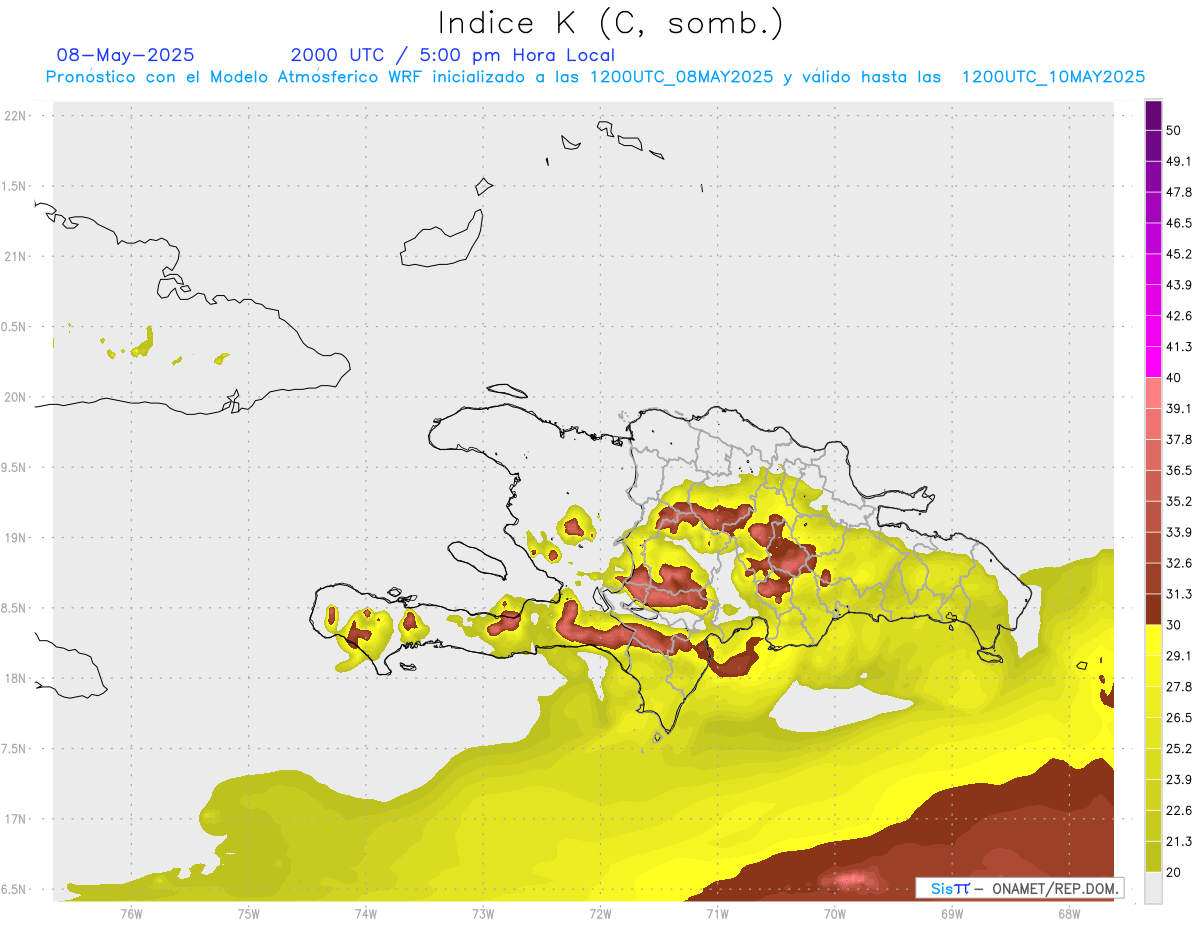1200x927 pixels.
Task: Click the "21N" latitude label
Action: tap(16, 256)
